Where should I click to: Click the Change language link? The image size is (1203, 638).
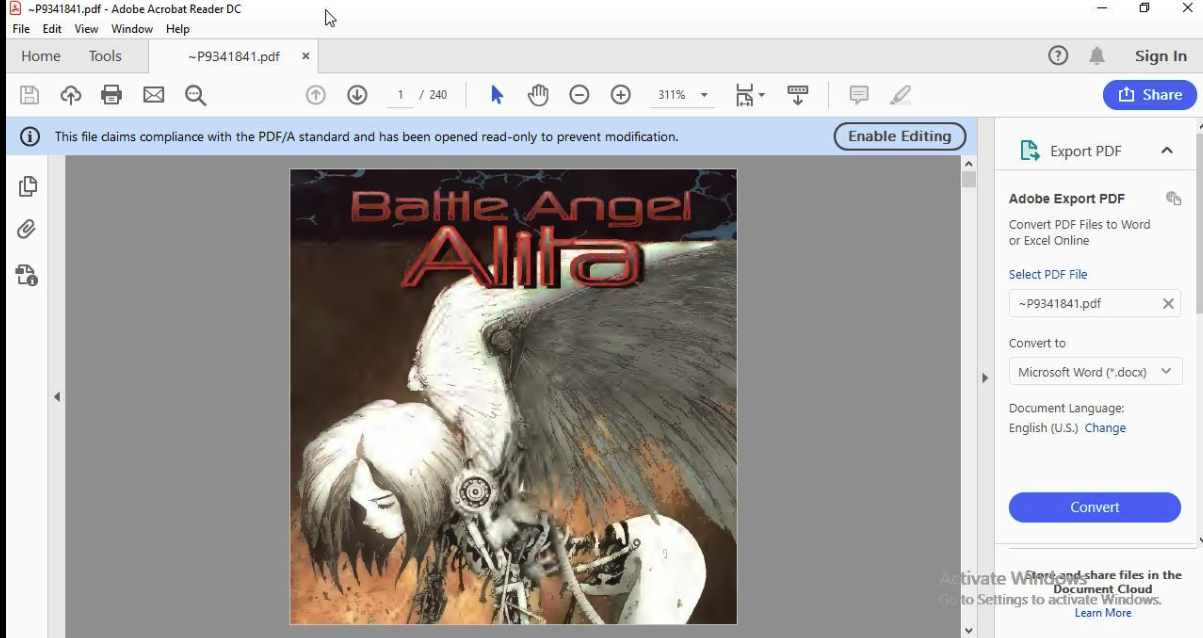(1105, 428)
